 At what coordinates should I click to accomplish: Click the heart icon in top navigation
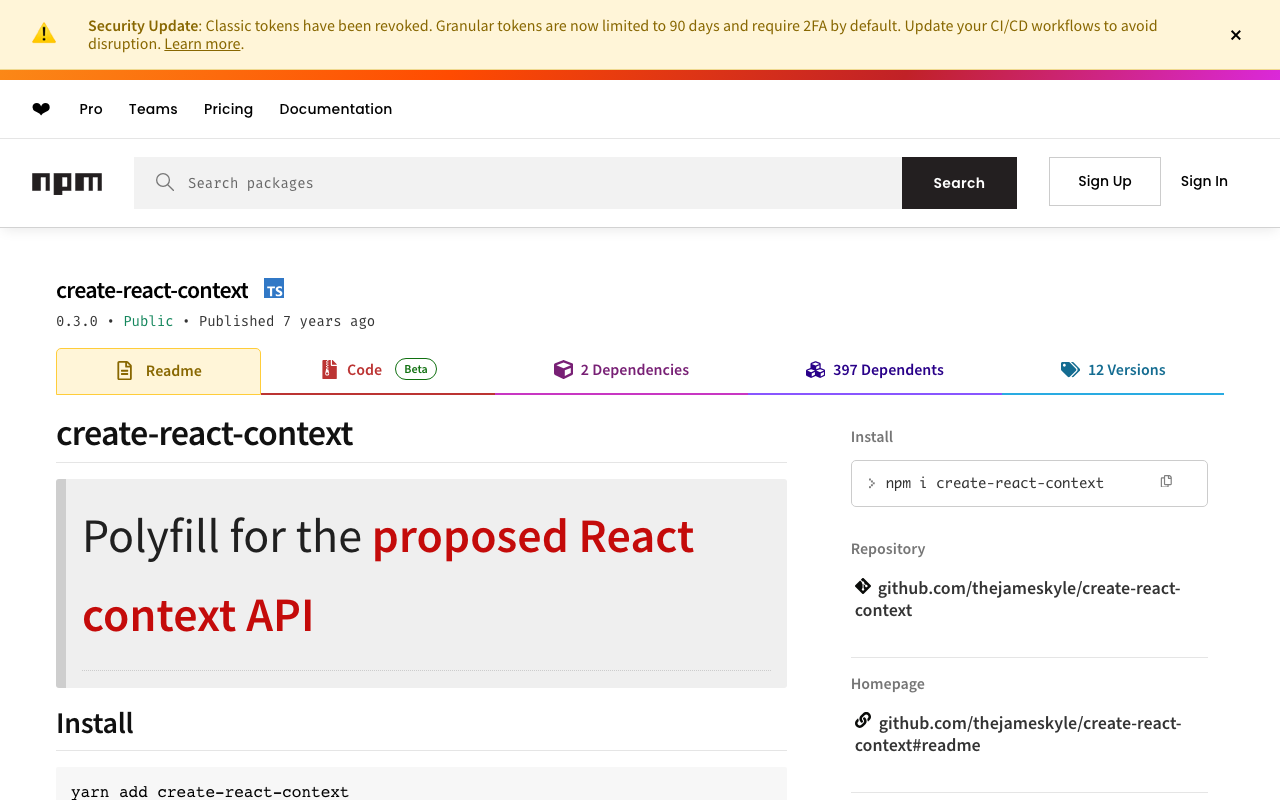tap(41, 109)
